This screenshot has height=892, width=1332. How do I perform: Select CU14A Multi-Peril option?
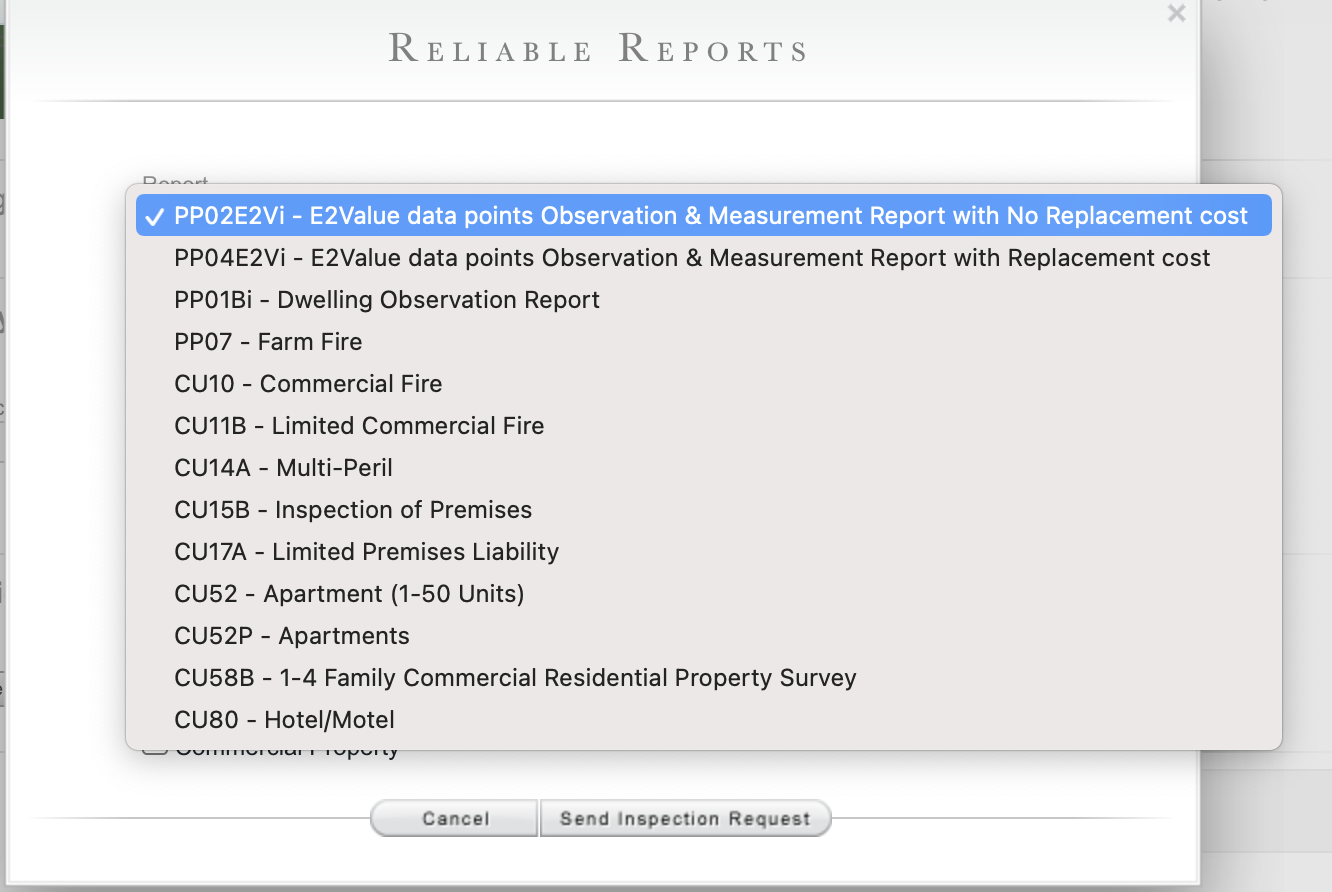(703, 468)
